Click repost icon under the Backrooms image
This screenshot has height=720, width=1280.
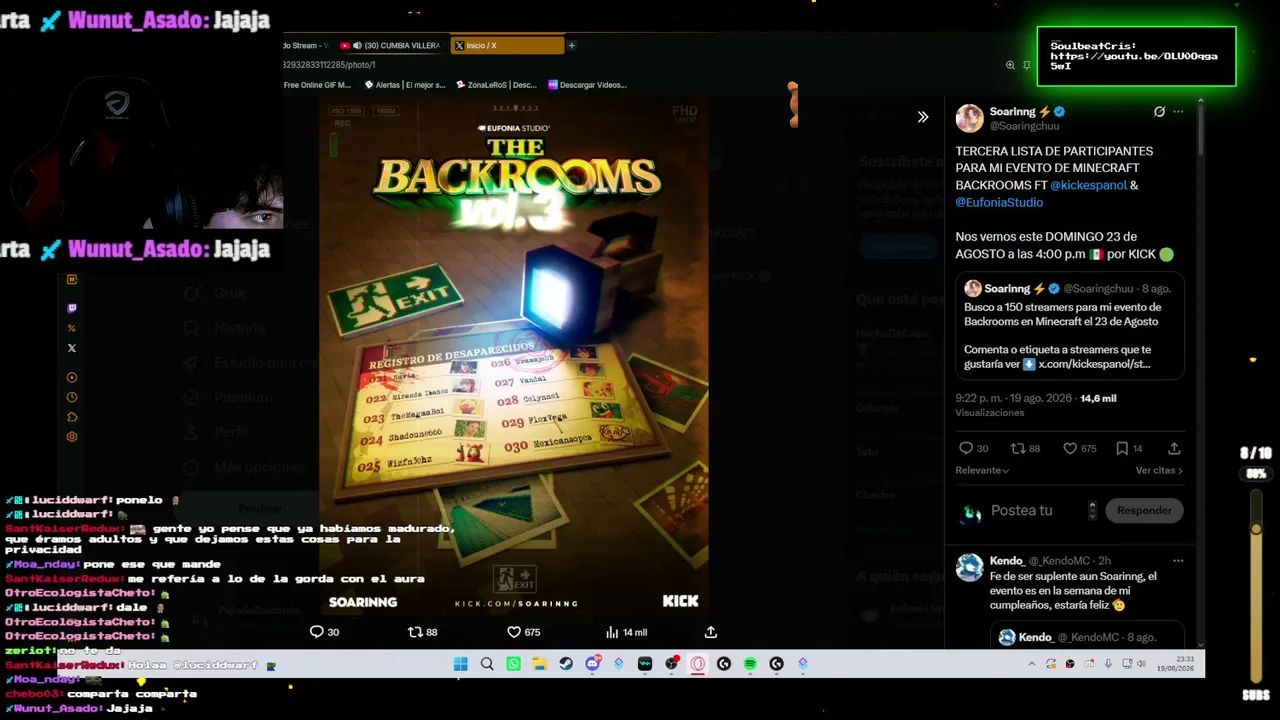click(x=415, y=632)
